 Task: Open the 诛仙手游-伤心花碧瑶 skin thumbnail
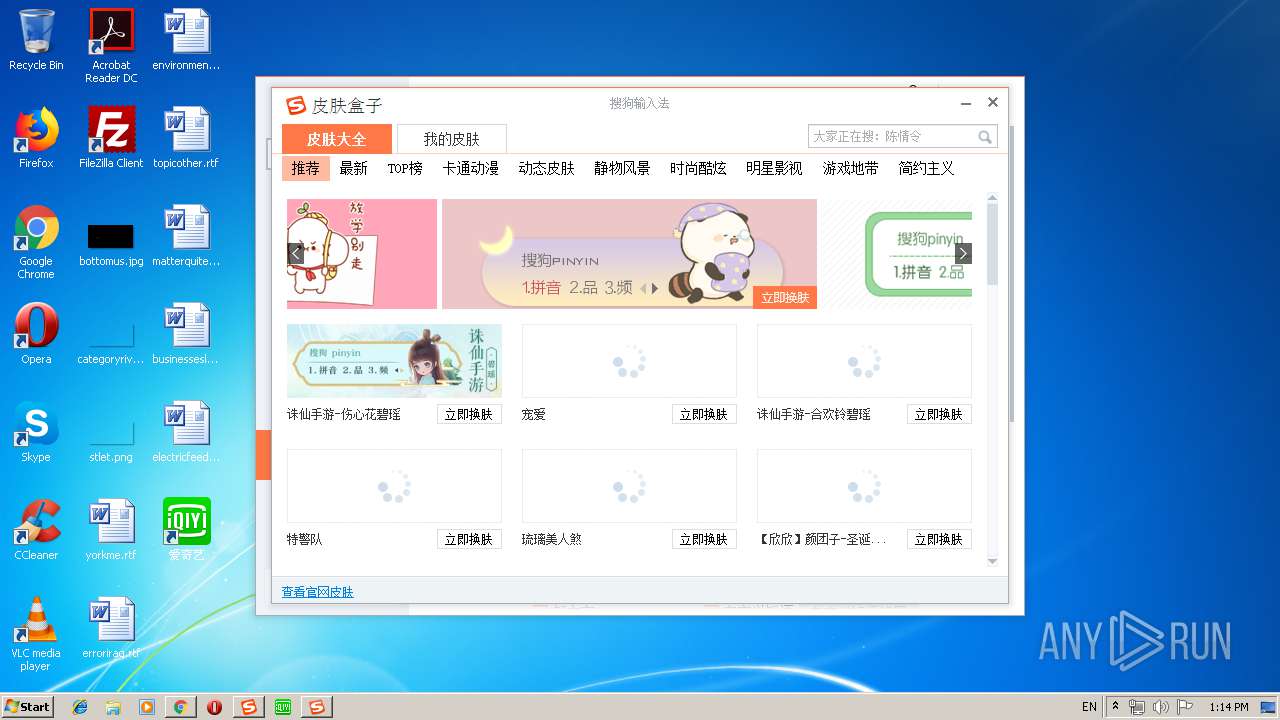coord(394,361)
